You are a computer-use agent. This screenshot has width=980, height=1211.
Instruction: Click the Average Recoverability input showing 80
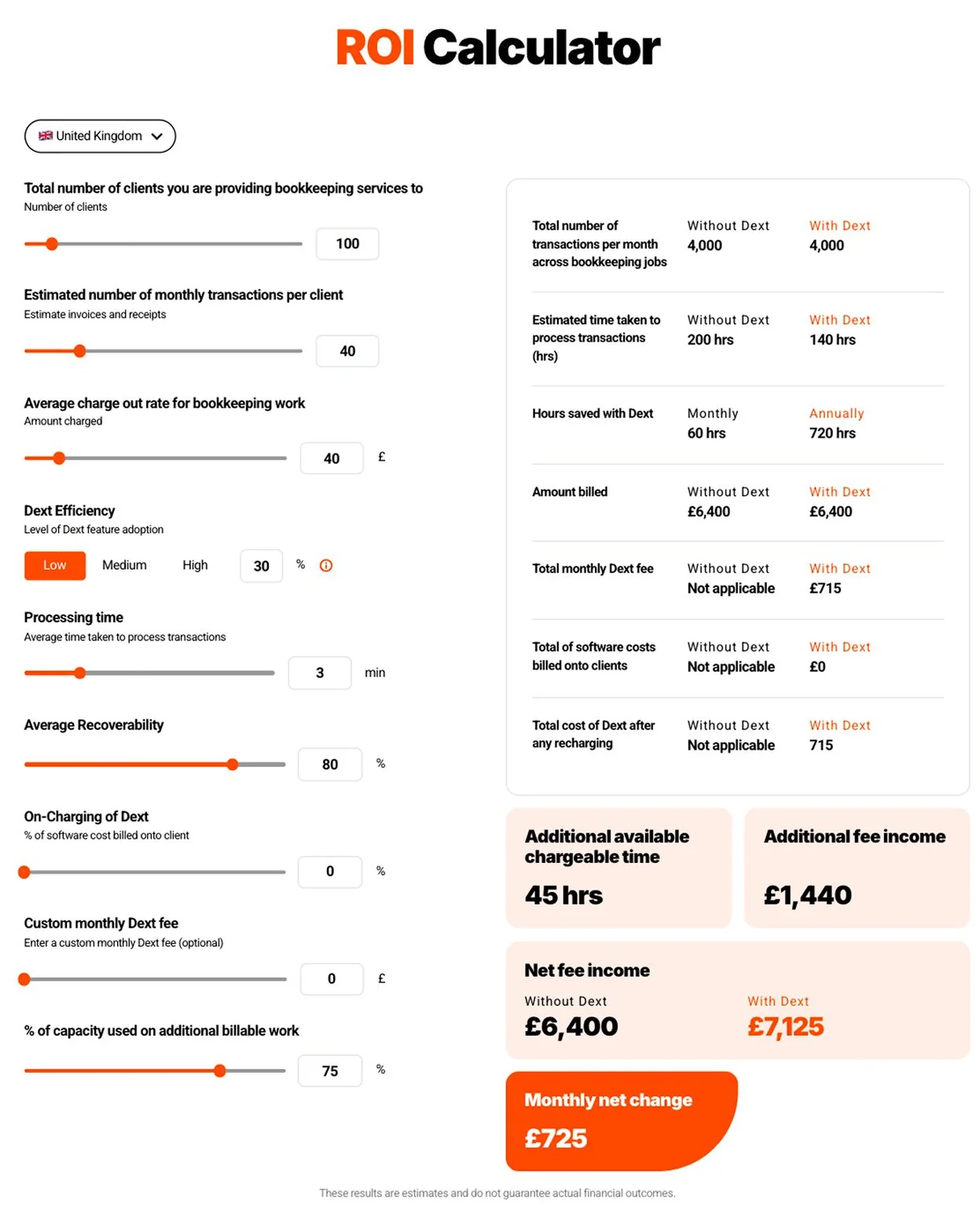pos(330,765)
